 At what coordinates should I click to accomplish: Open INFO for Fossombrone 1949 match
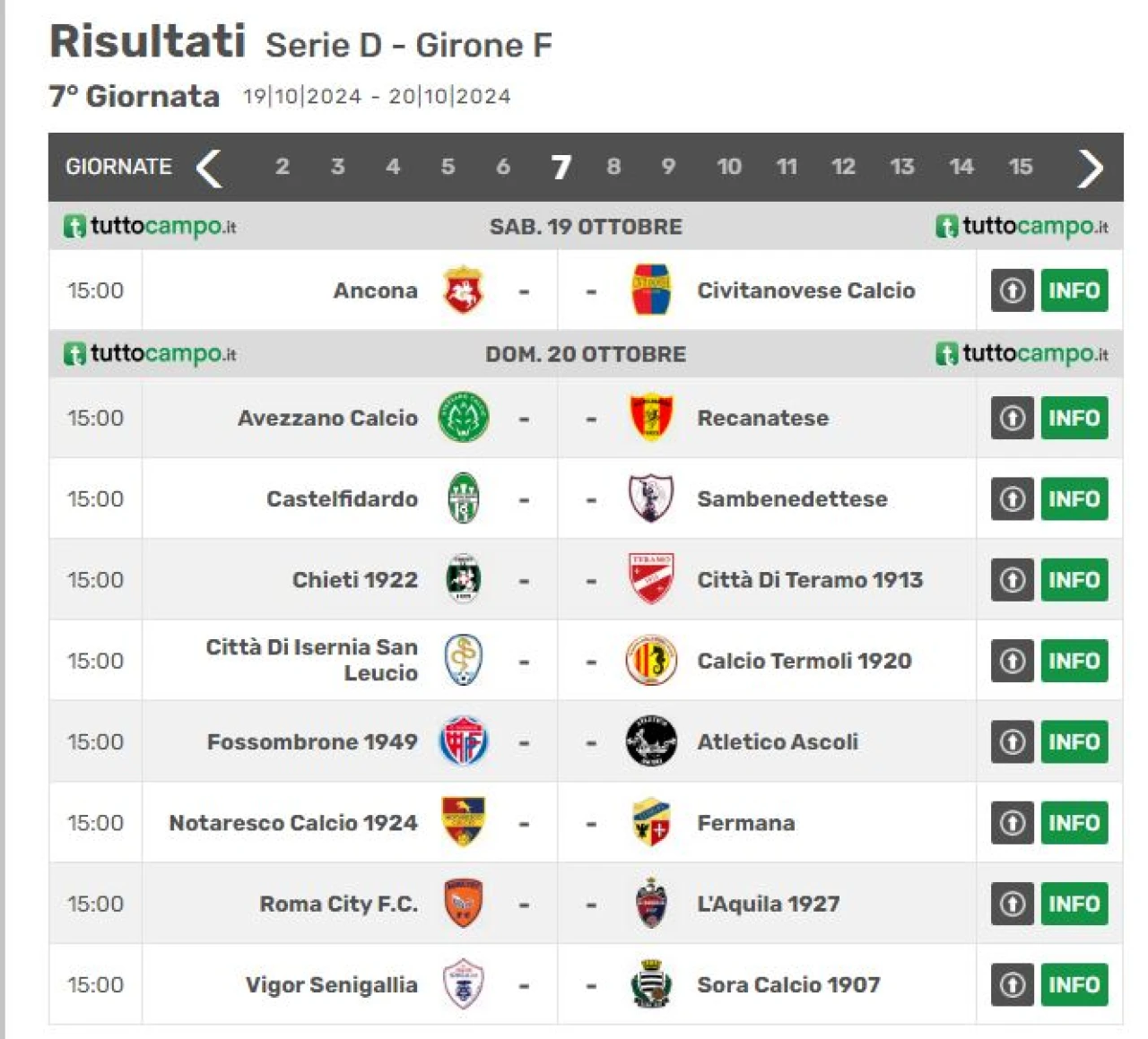(x=1074, y=741)
